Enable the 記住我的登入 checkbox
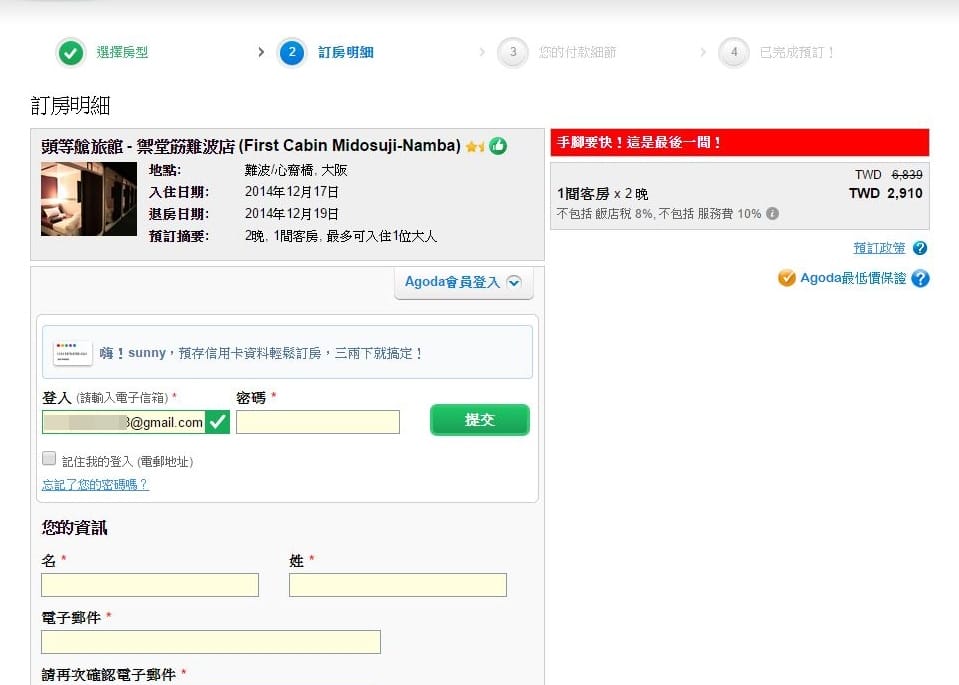This screenshot has height=685, width=959. click(x=49, y=458)
